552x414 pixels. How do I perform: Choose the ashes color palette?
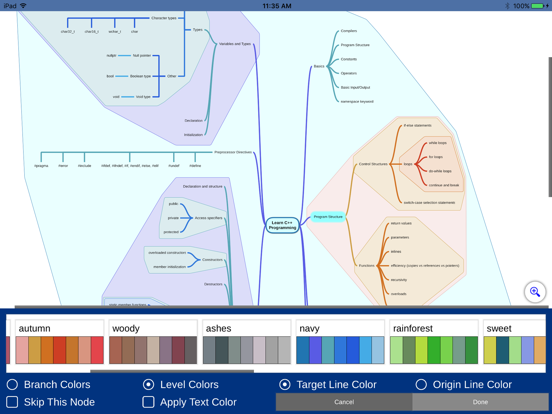(x=247, y=342)
